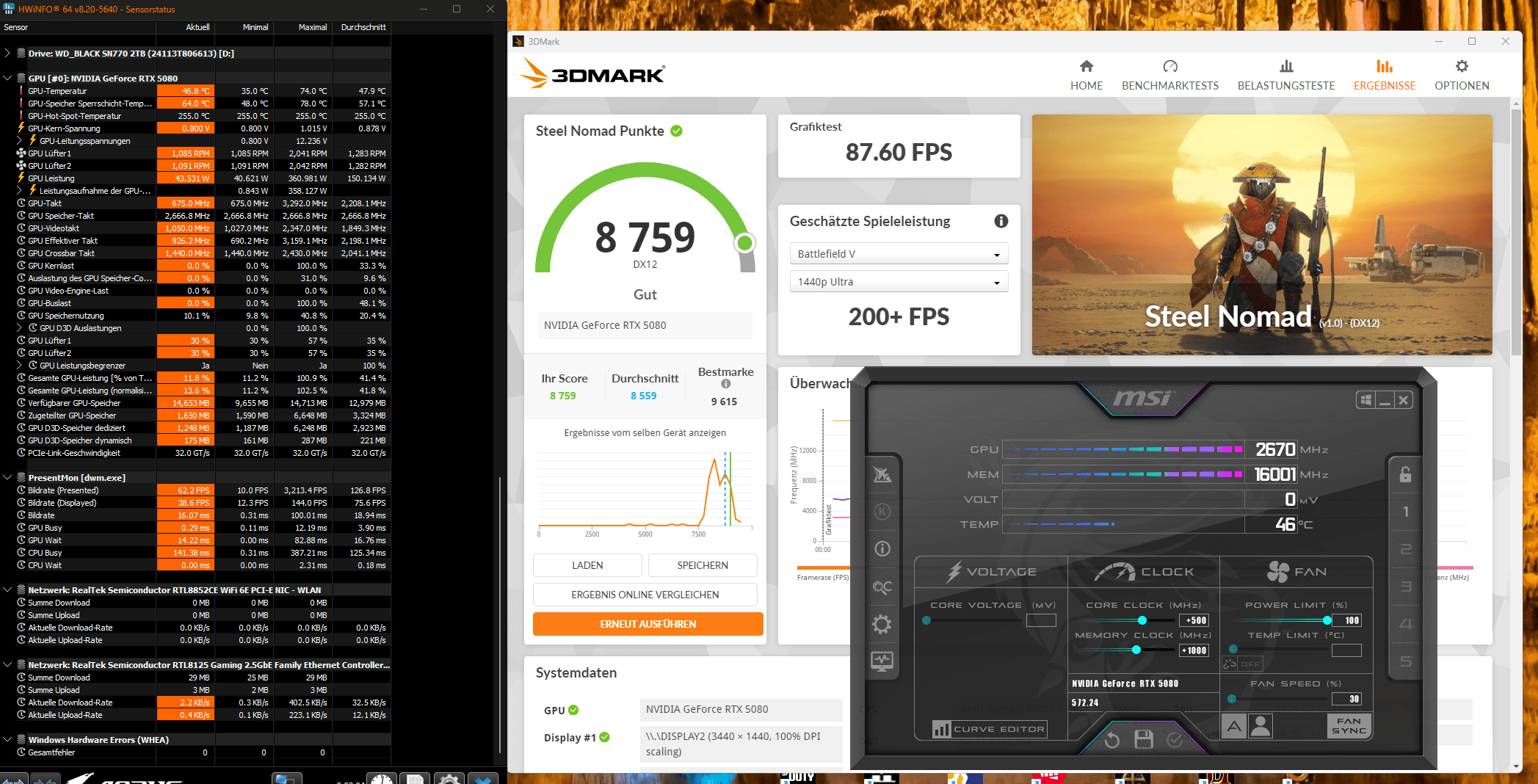1538x784 pixels.
Task: Toggle Afterburner profile lock
Action: 1405,474
